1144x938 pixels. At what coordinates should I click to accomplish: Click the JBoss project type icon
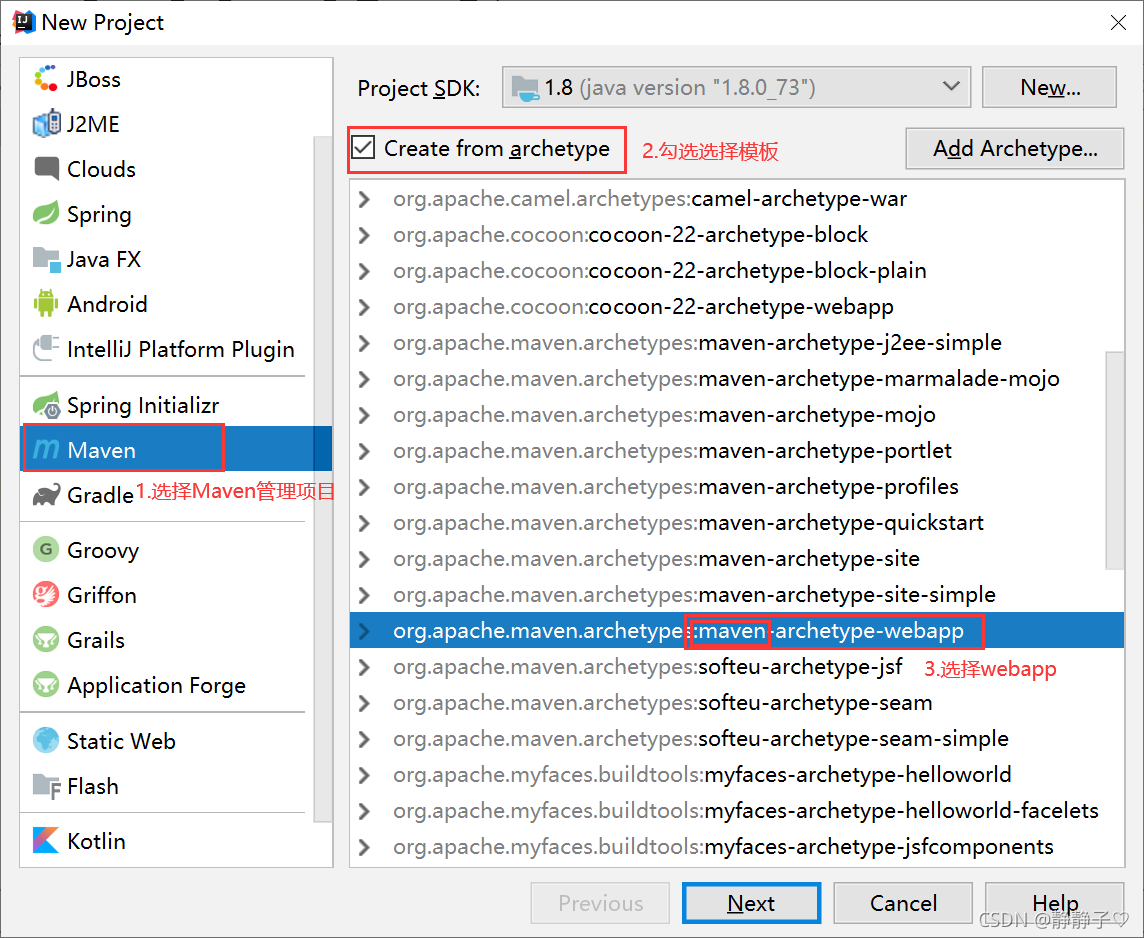point(44,78)
